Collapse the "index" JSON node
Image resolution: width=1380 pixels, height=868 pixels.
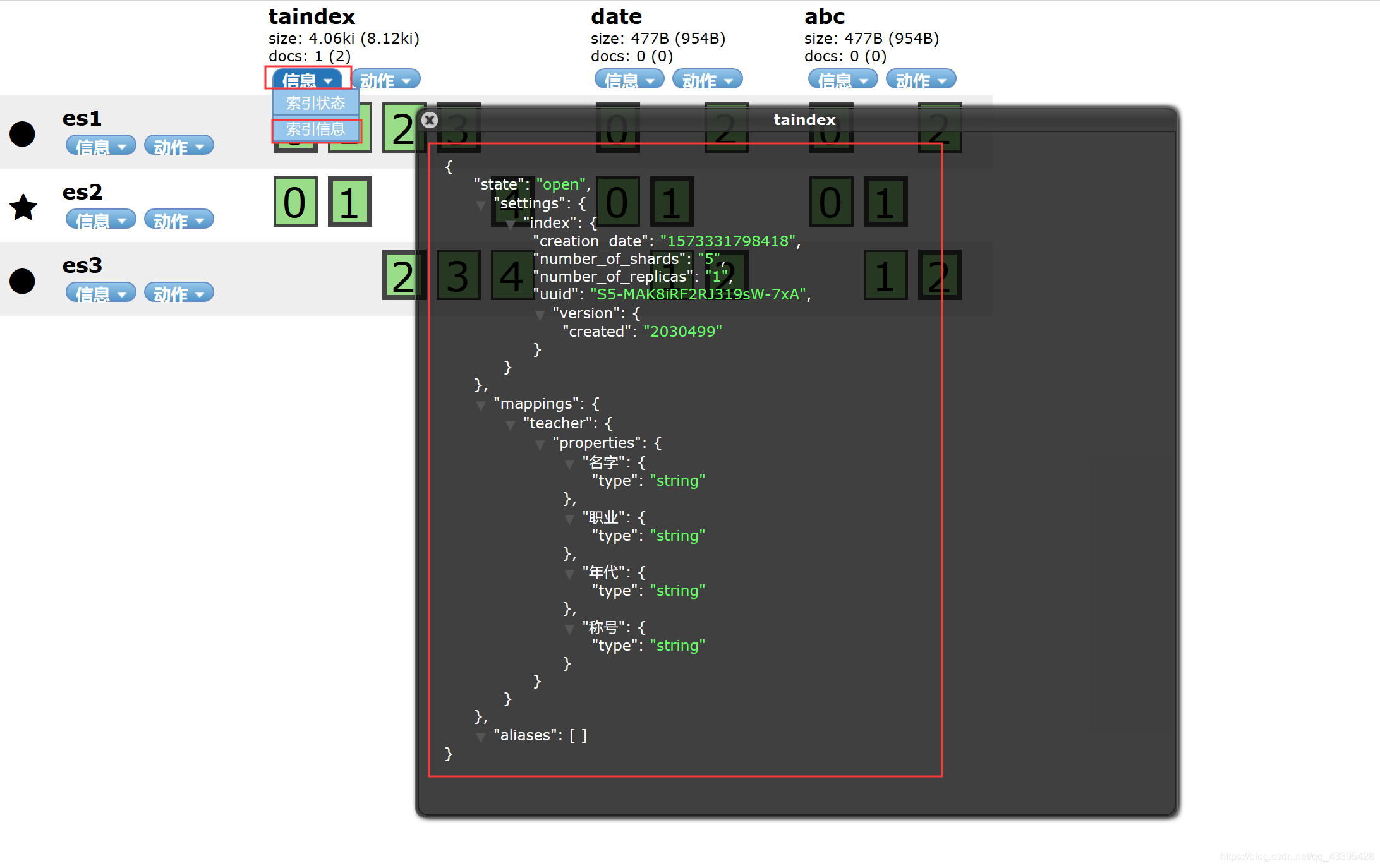point(510,225)
